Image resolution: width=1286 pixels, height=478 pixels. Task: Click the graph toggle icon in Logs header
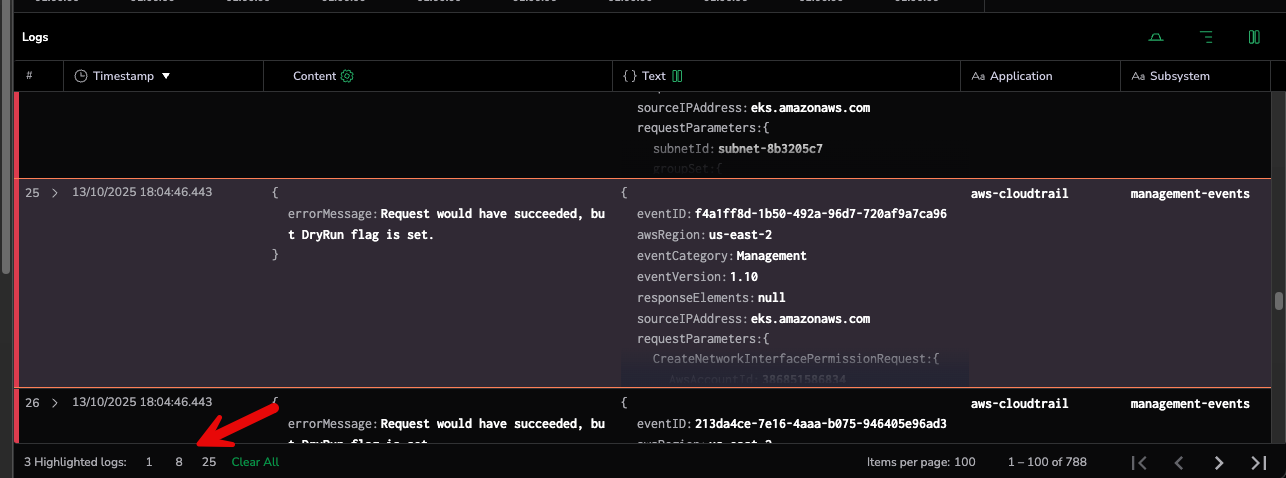pos(1156,38)
